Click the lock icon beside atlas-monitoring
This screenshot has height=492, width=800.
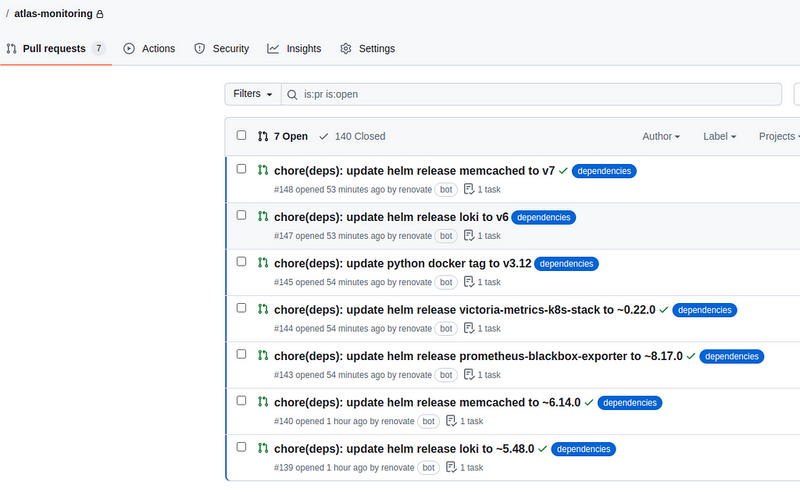coord(100,15)
